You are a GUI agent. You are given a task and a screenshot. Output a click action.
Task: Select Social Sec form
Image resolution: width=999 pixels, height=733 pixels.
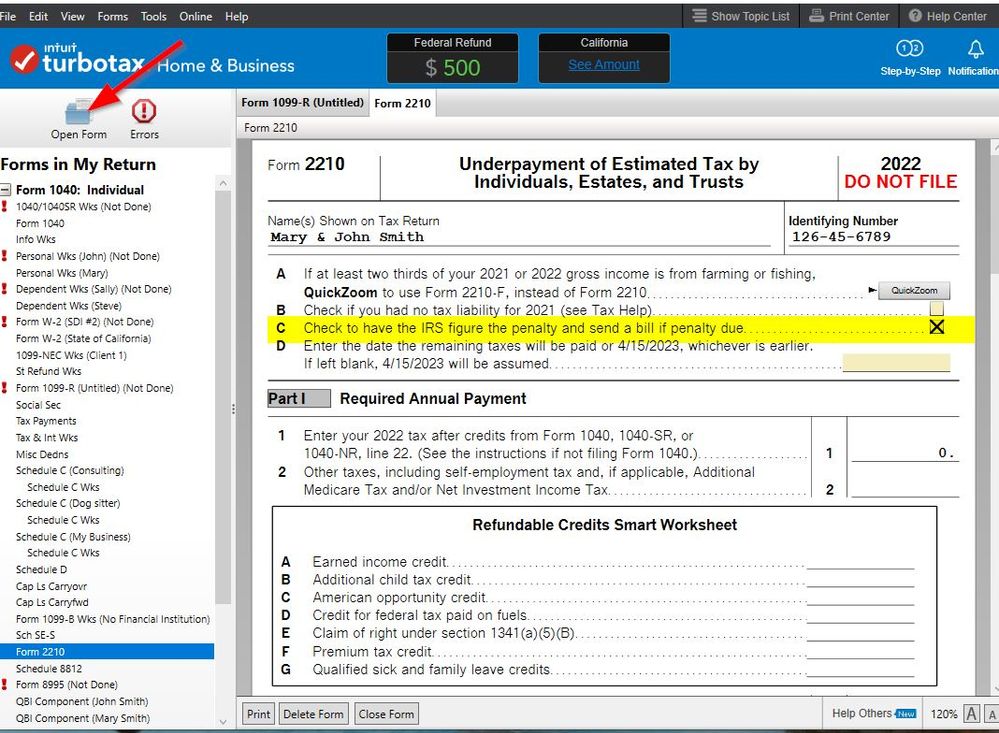click(38, 405)
